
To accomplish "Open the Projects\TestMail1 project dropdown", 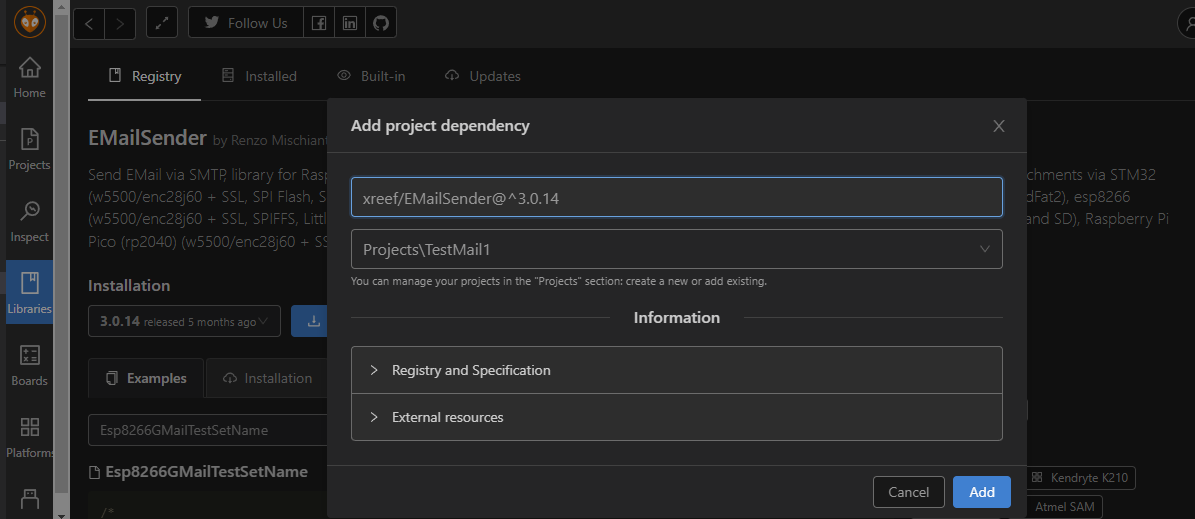I will [x=677, y=249].
